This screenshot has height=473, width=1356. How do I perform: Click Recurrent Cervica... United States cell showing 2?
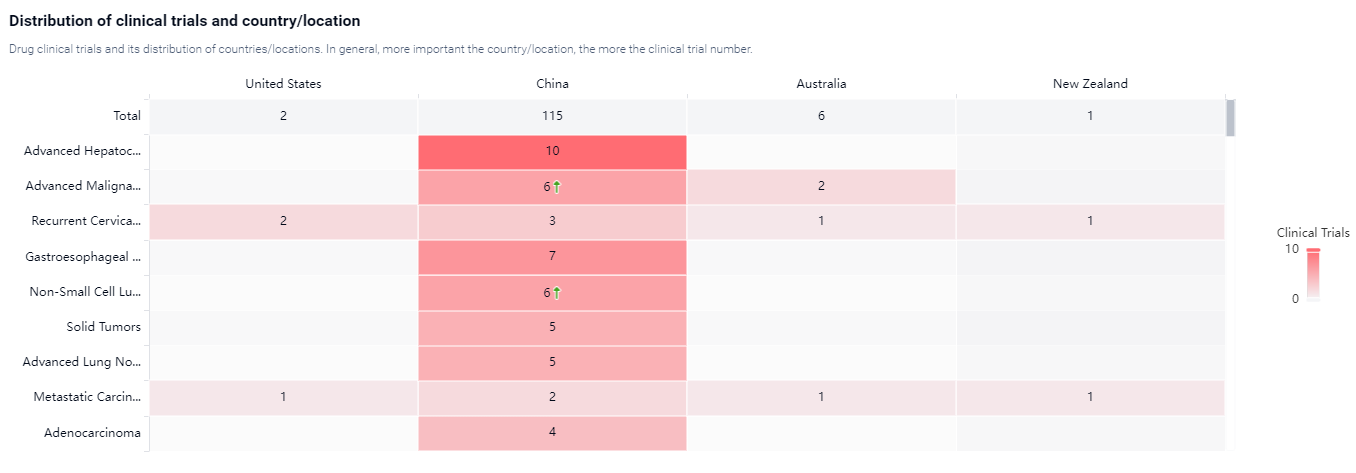click(x=283, y=222)
